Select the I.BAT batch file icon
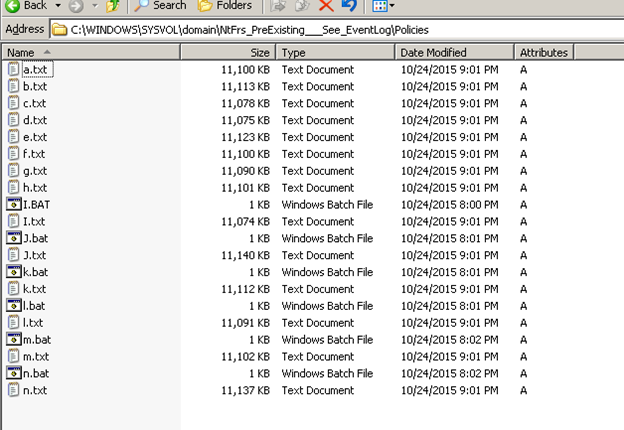This screenshot has width=624, height=430. 13,205
